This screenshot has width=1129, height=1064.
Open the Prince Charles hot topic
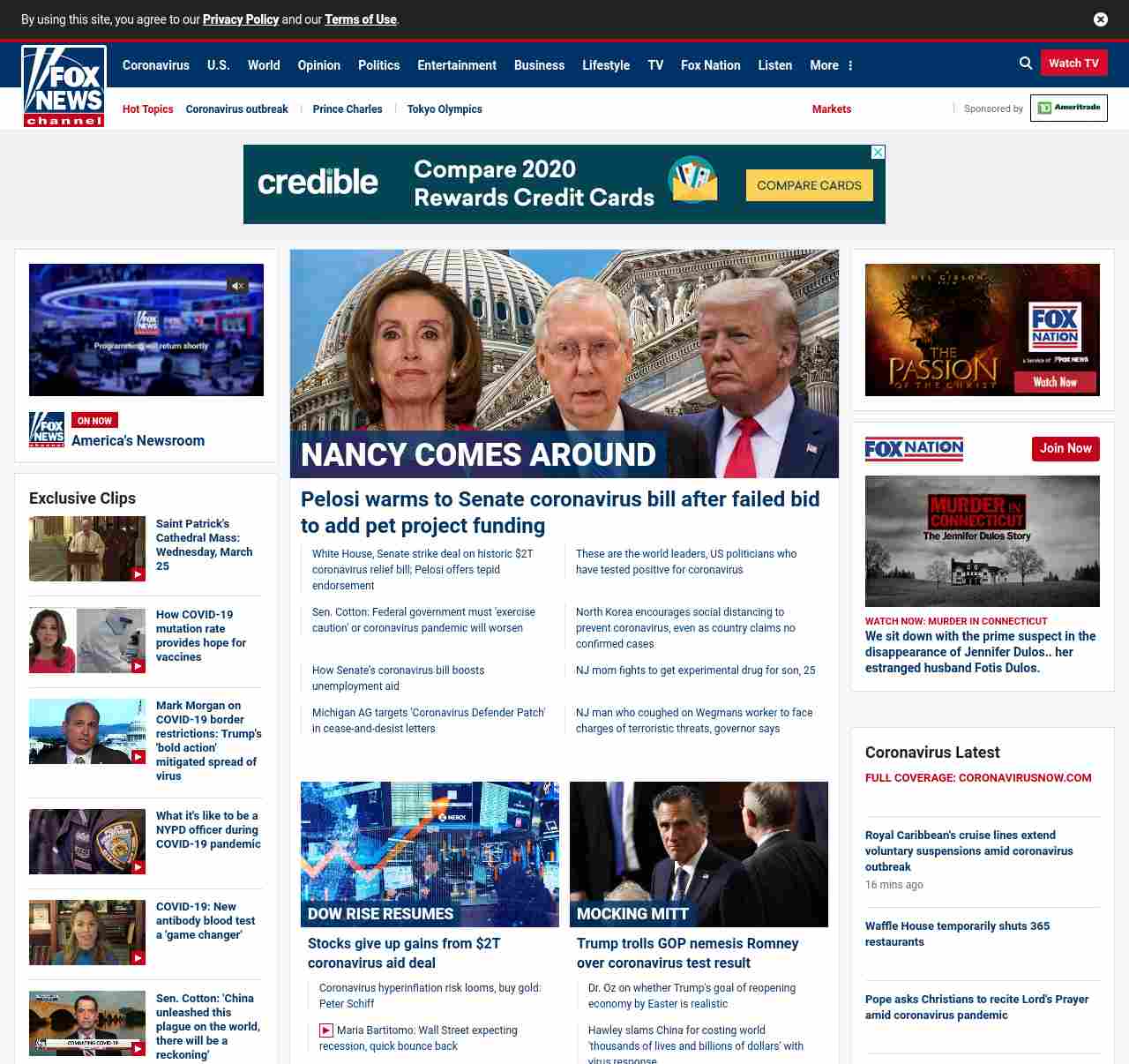coord(348,109)
